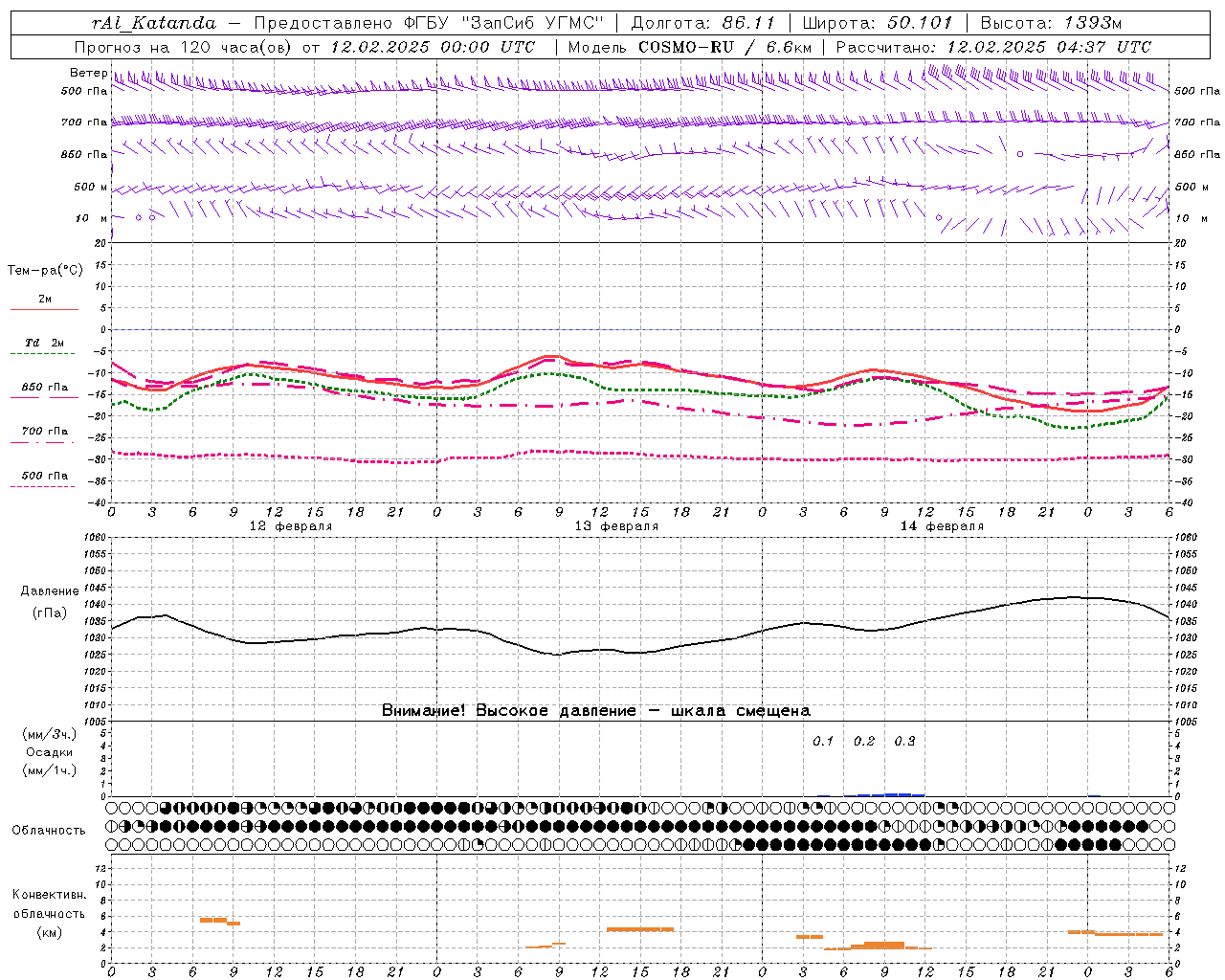The height and width of the screenshot is (980, 1225).
Task: Click the Рассчитано: 12.02.2025 04:37 UTC text
Action: point(993,47)
